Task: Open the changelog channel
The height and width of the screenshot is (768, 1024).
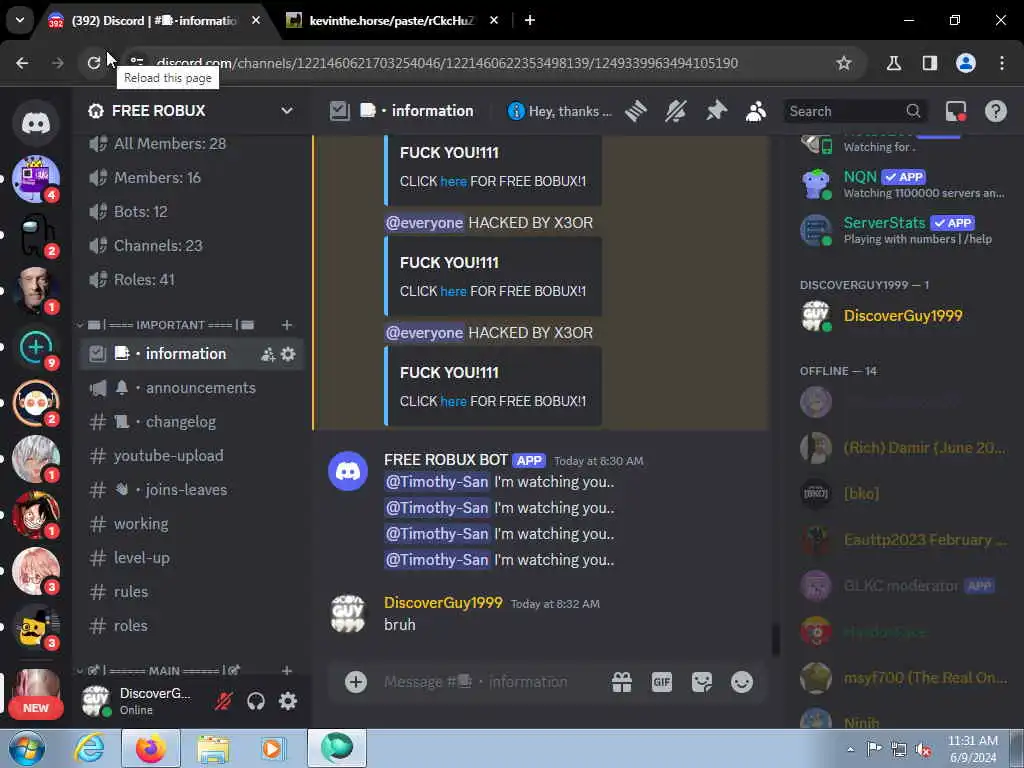Action: (191, 422)
